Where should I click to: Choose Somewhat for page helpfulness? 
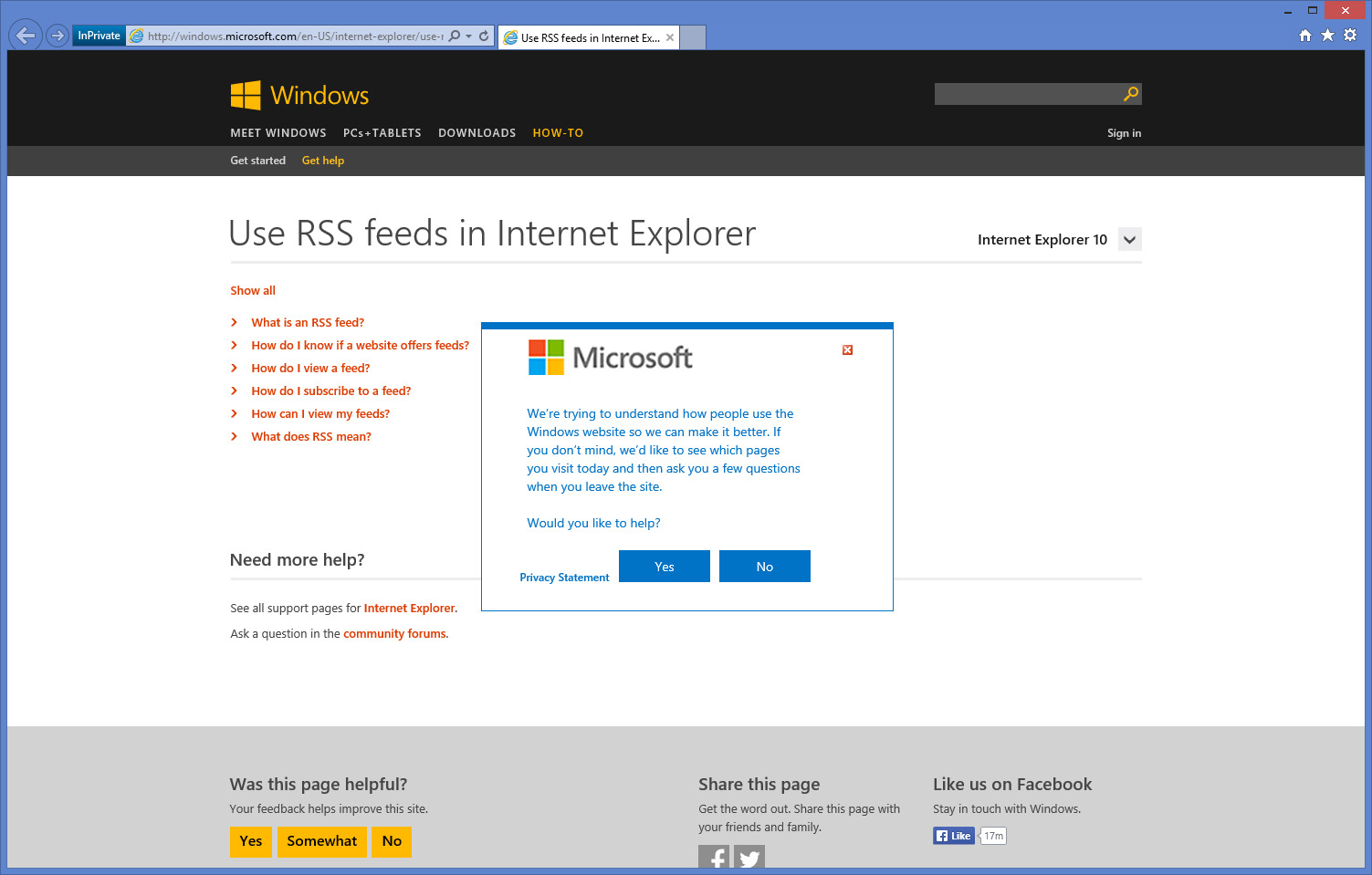[x=322, y=841]
